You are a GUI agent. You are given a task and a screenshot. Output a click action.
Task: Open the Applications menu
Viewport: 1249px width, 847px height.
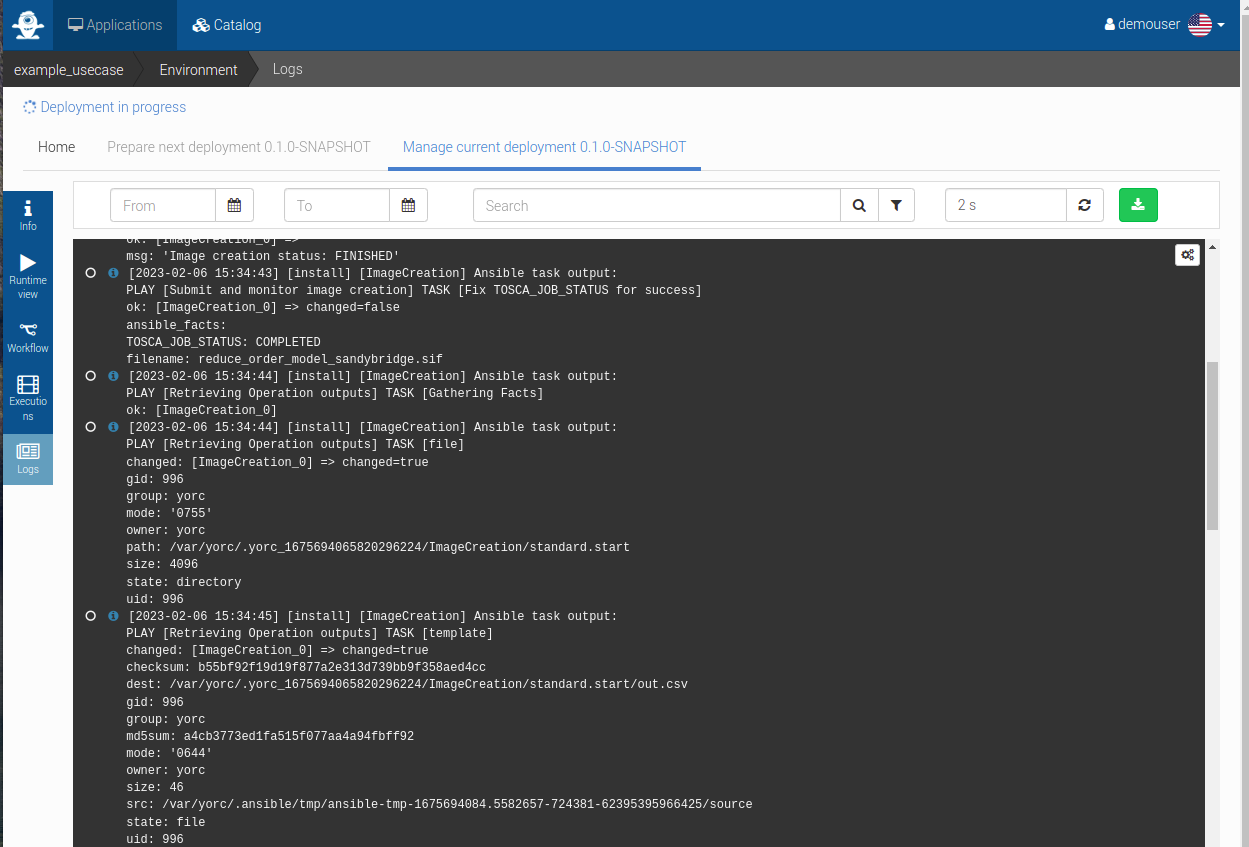[x=115, y=25]
